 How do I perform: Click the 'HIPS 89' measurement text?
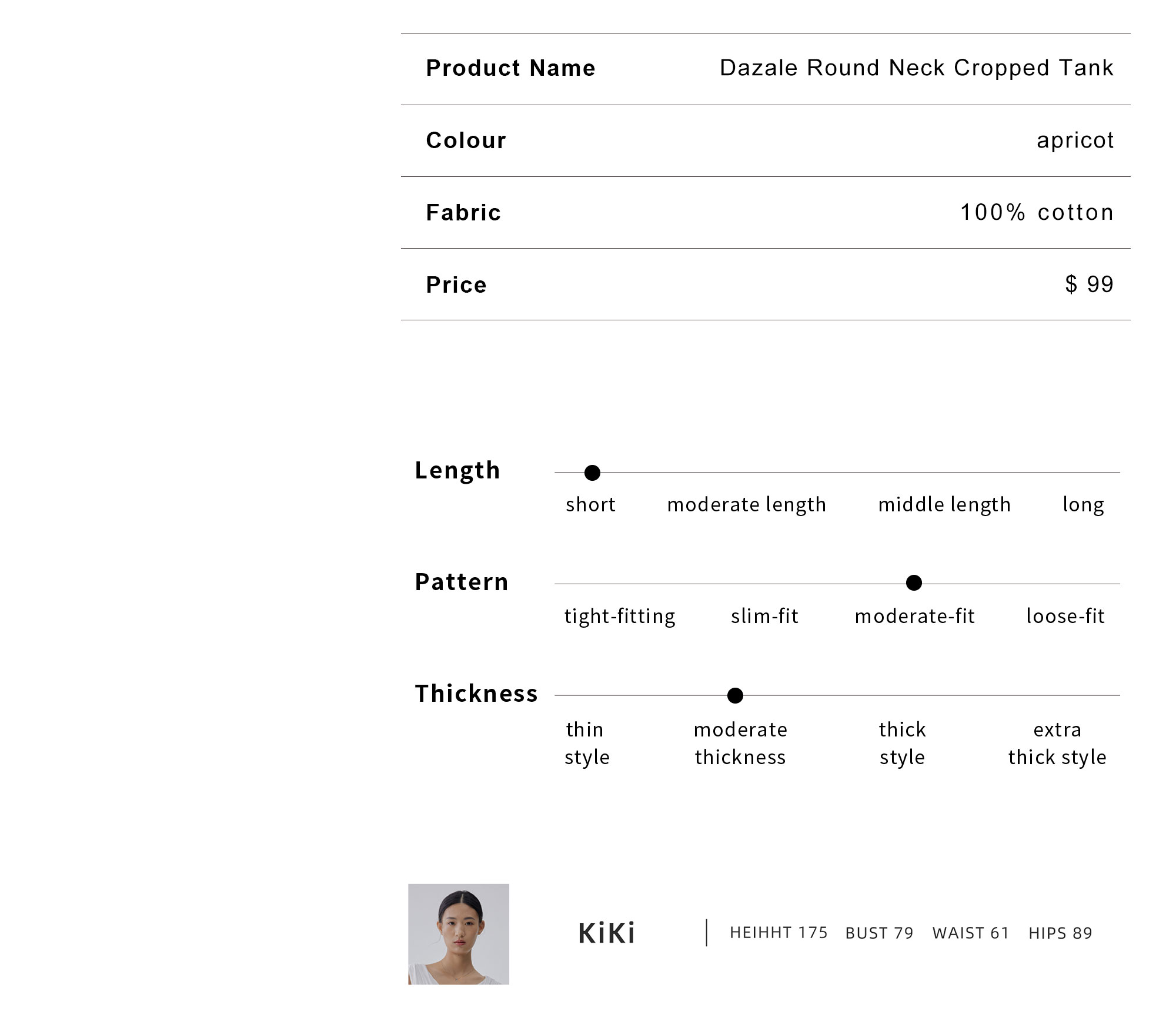coord(1060,933)
